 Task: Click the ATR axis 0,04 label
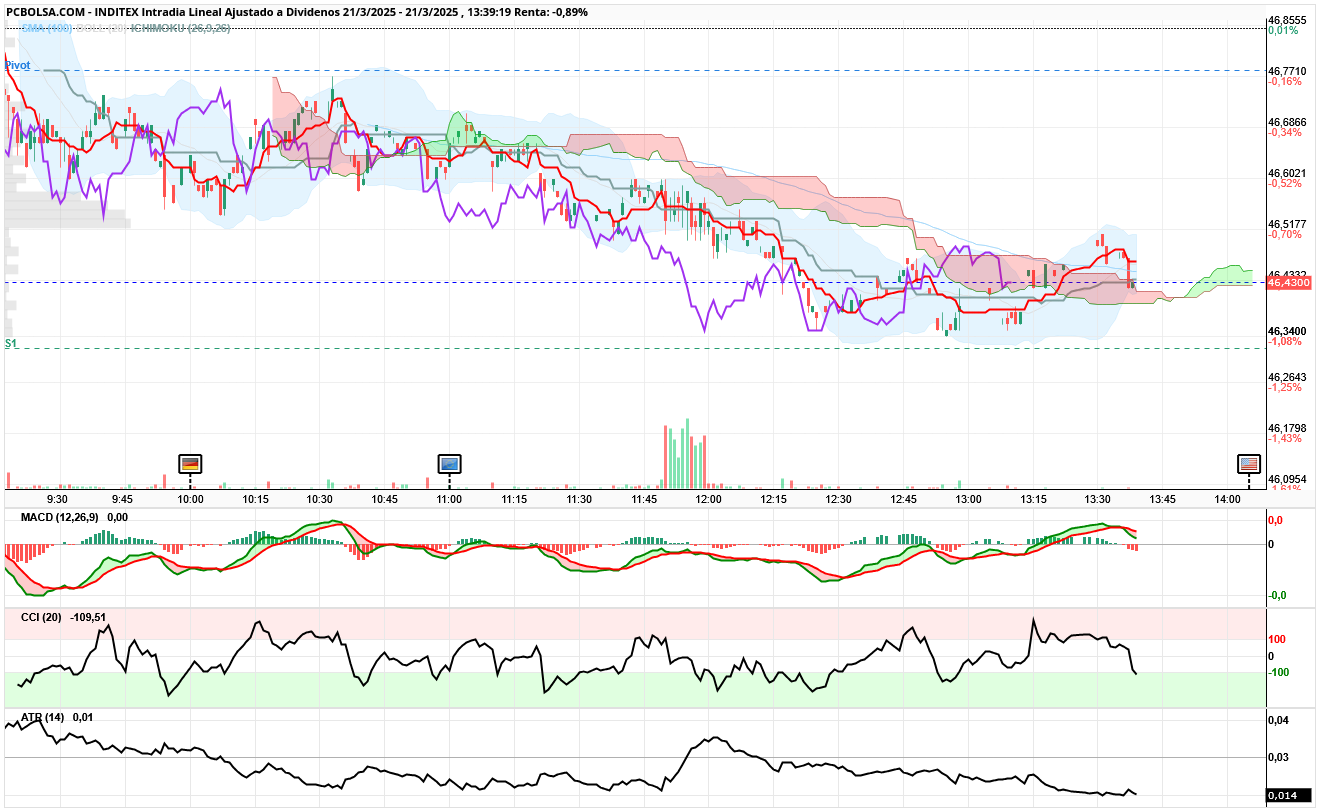coord(1278,720)
